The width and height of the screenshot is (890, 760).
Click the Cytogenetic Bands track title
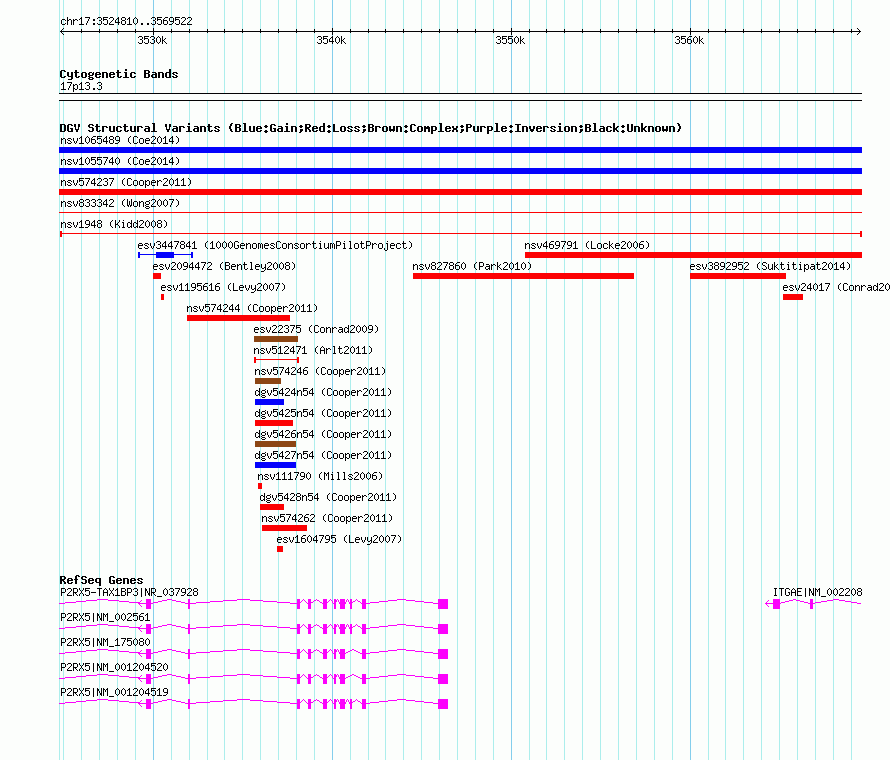(x=119, y=74)
